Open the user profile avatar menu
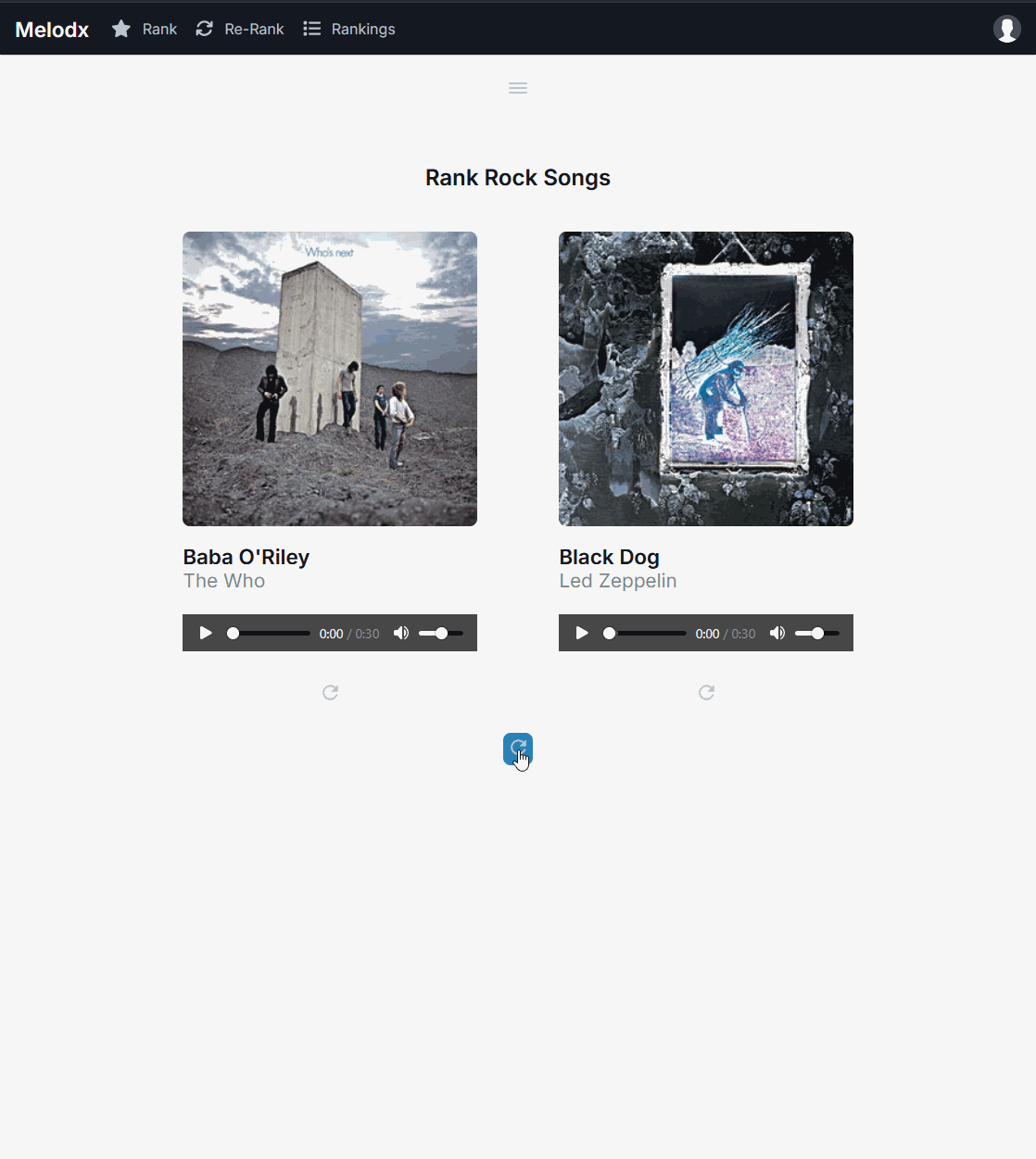 click(x=1007, y=29)
